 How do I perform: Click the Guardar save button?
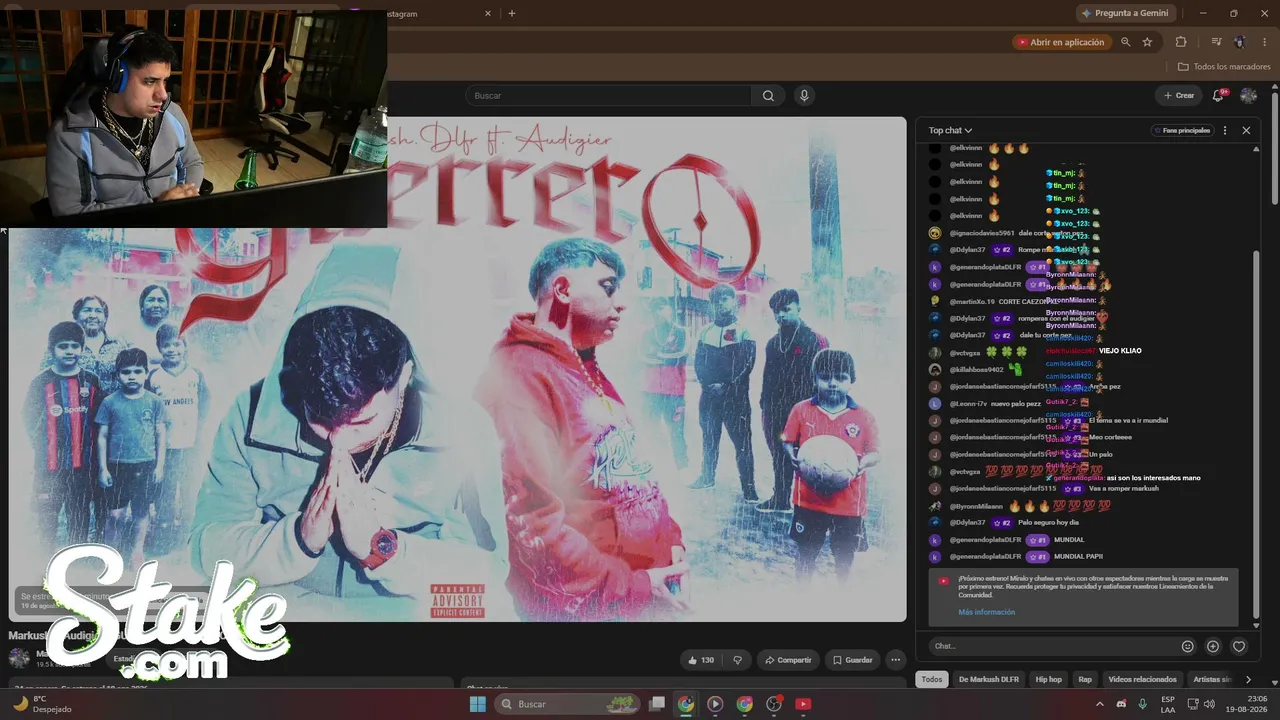852,660
